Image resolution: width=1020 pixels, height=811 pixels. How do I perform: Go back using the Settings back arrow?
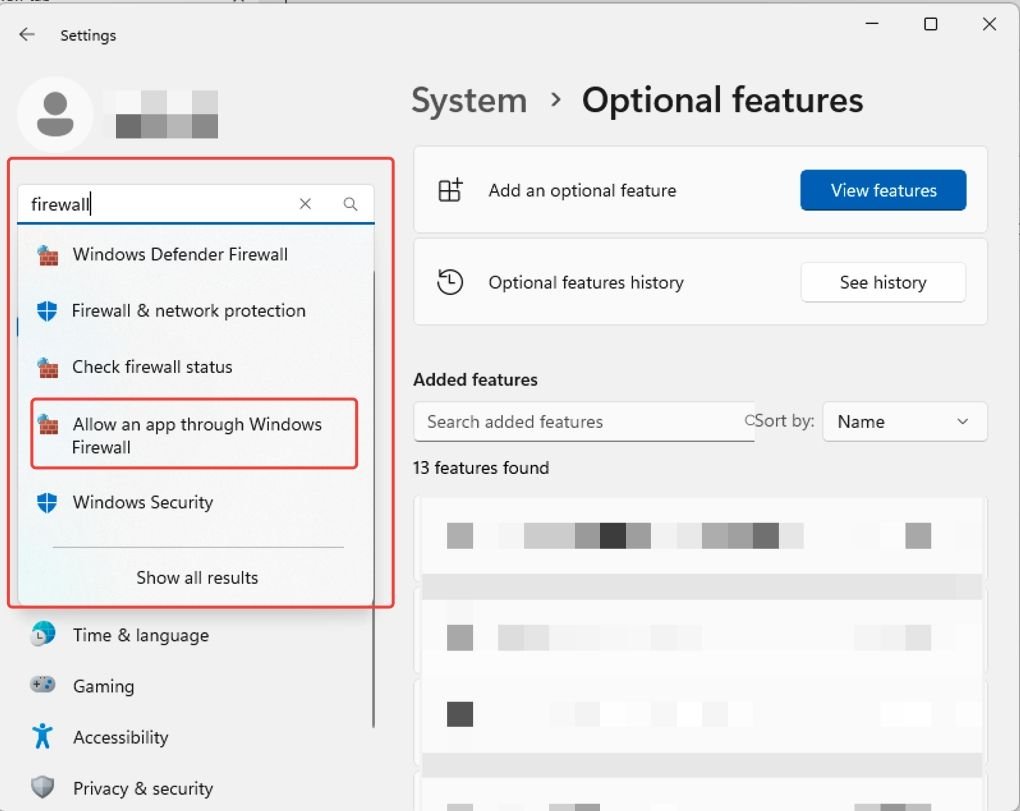coord(27,34)
